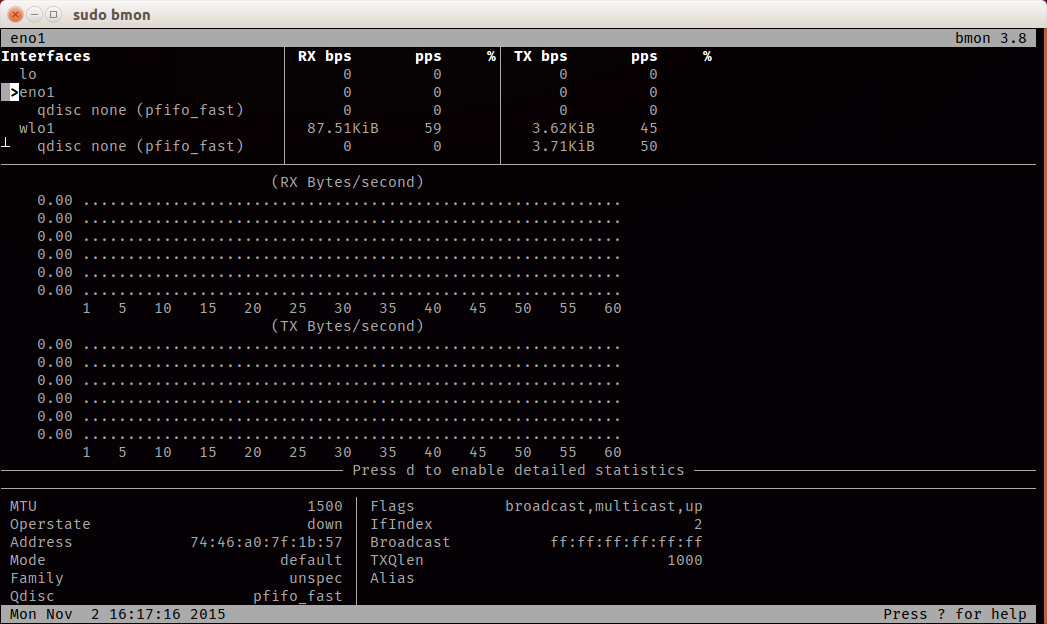Click the window maximize button

[54, 15]
